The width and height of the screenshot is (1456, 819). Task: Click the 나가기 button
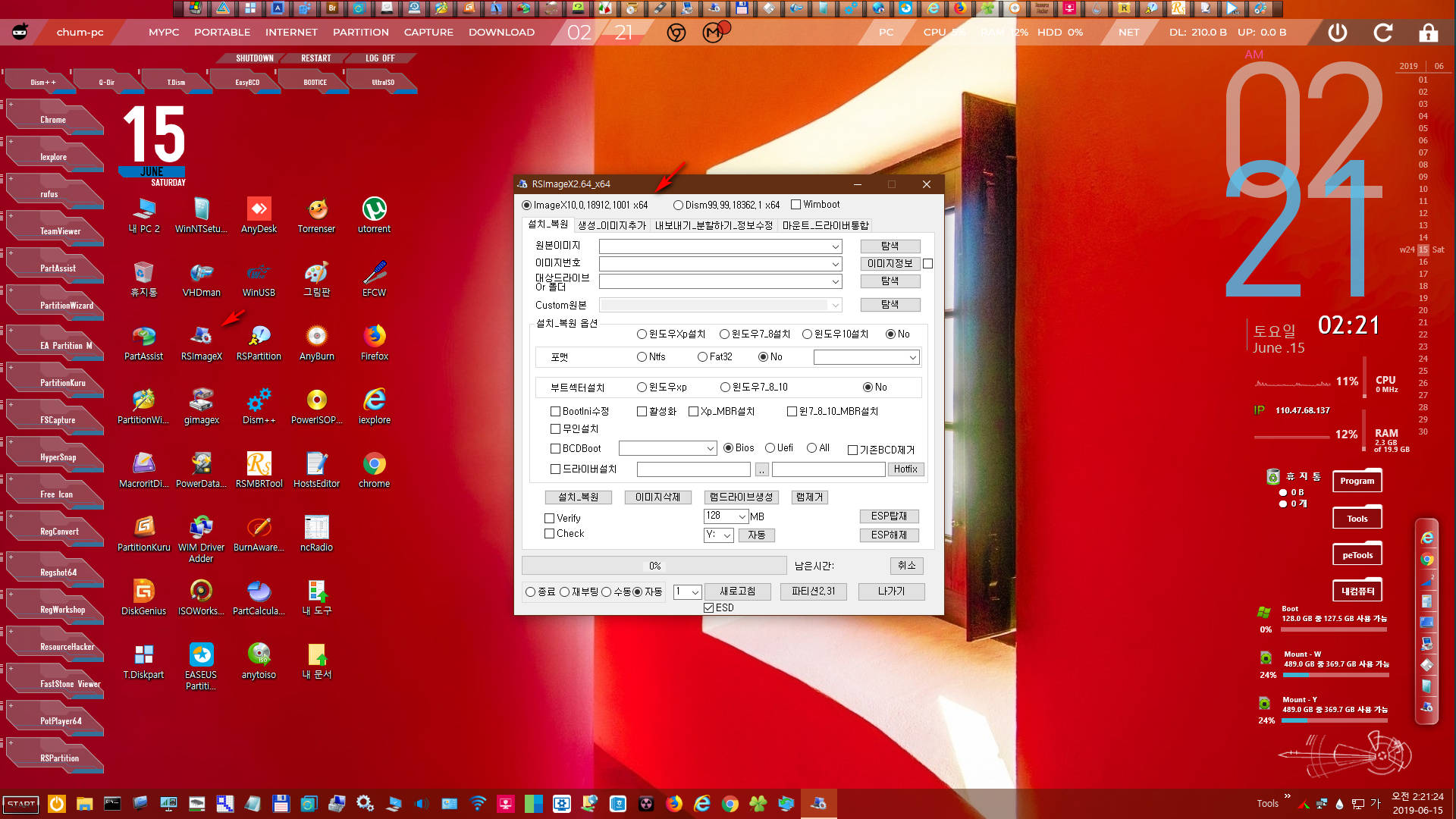(x=891, y=591)
